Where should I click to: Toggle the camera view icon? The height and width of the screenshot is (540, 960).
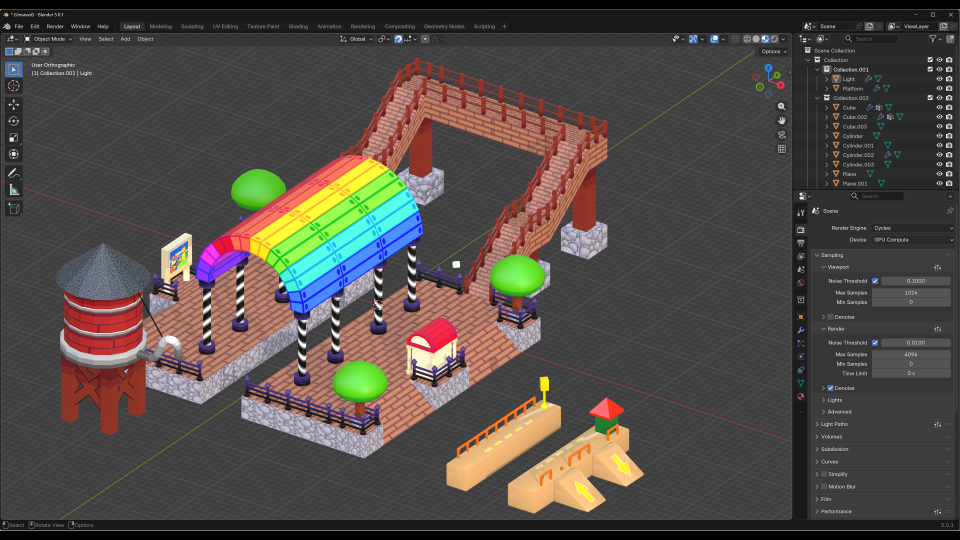tap(782, 135)
